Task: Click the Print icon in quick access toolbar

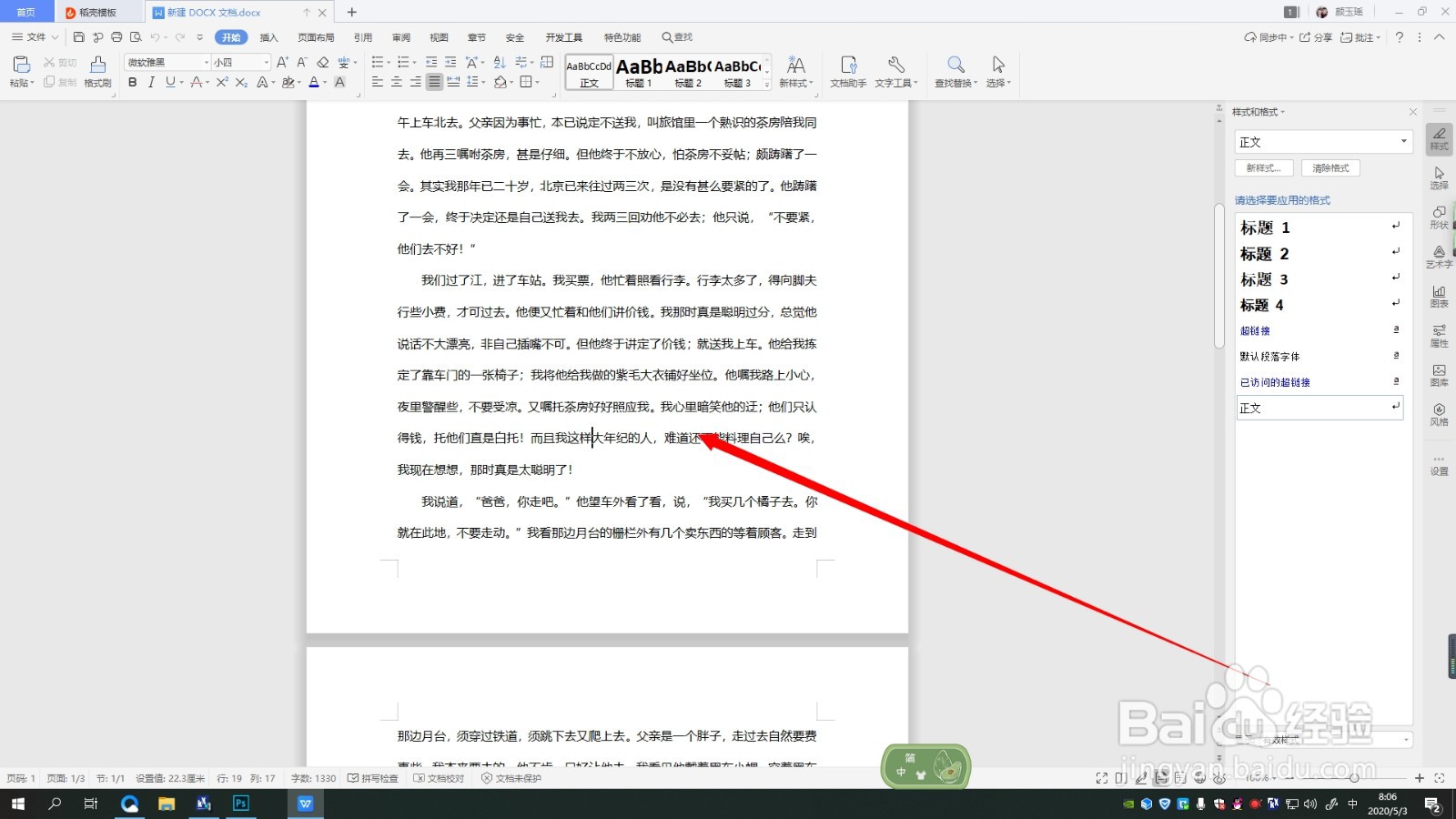Action: coord(116,37)
